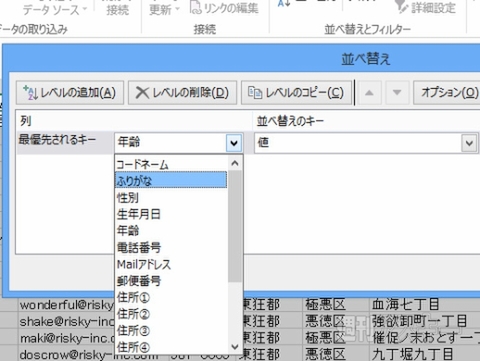480x361 pixels.
Task: Open the データ ソース ribbon dropdown
Action: [54, 9]
